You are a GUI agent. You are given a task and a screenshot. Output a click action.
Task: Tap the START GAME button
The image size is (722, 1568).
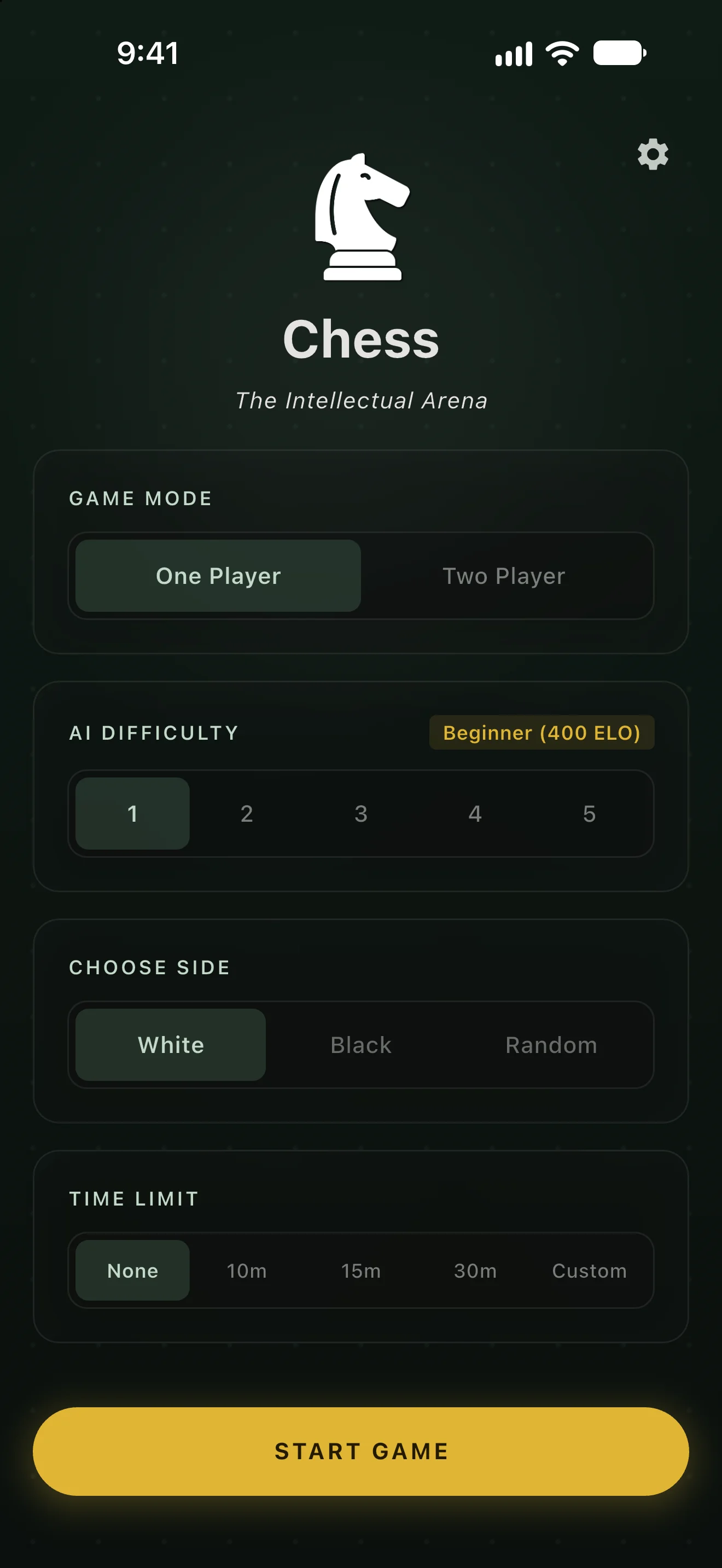pos(361,1451)
